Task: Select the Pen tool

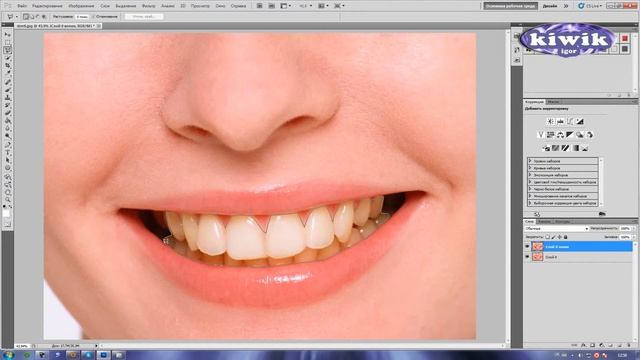Action: 8,144
